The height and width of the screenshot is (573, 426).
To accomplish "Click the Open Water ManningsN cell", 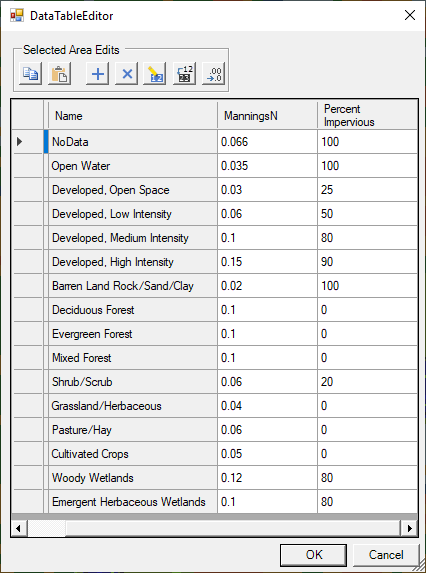I will pyautogui.click(x=267, y=166).
